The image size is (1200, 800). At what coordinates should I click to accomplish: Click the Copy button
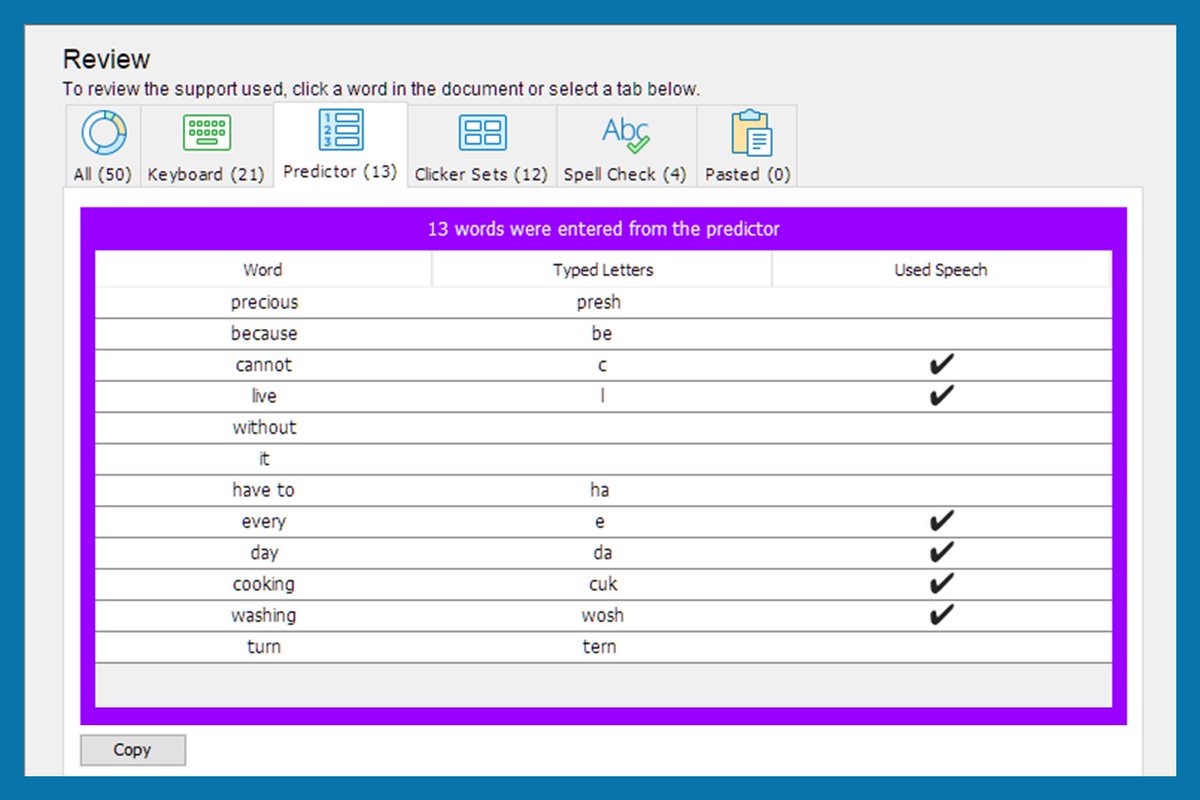click(x=132, y=750)
